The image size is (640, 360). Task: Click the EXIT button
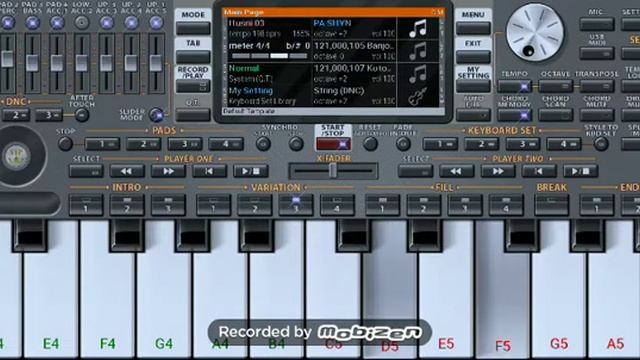click(x=473, y=57)
